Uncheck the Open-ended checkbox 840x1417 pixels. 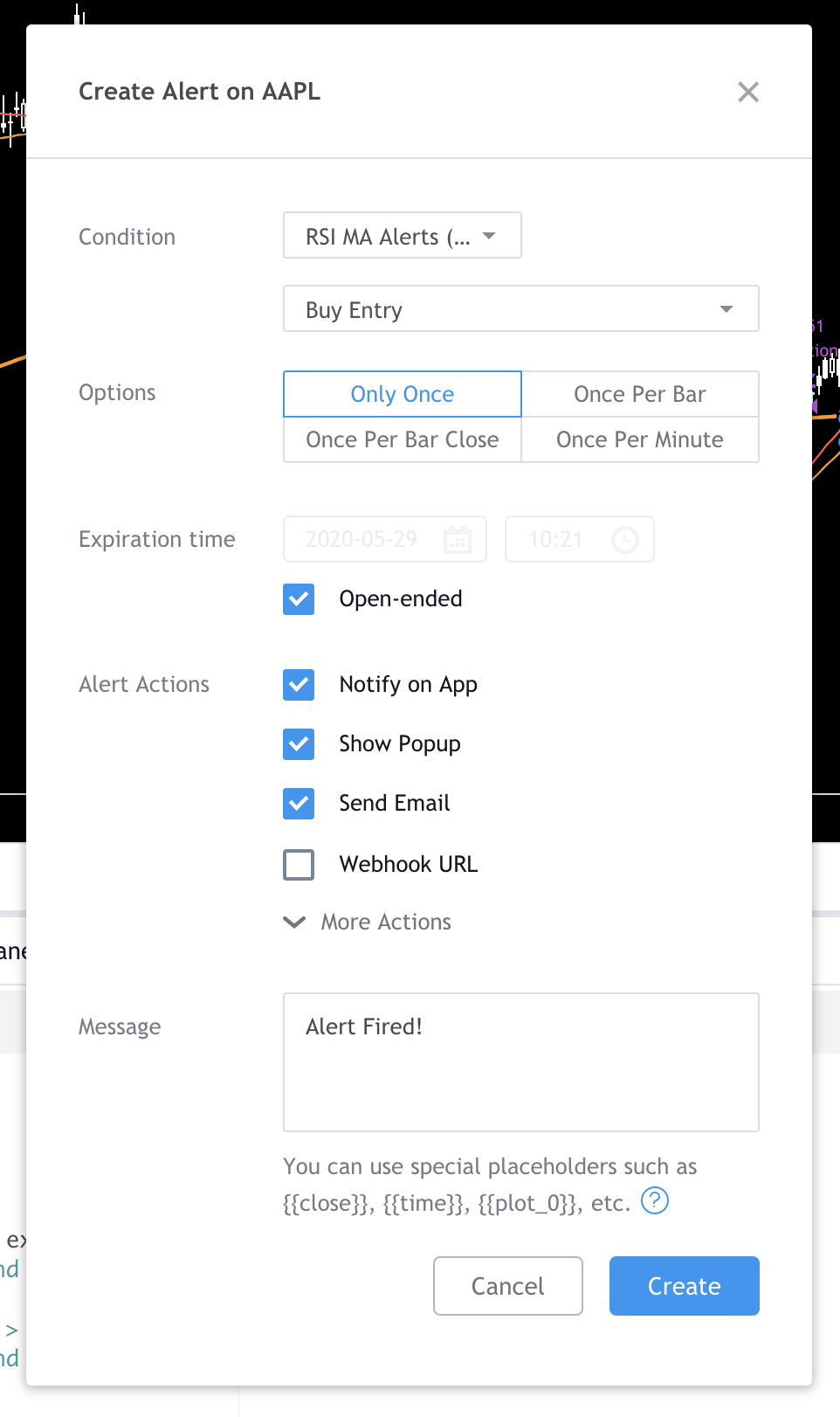click(x=299, y=599)
